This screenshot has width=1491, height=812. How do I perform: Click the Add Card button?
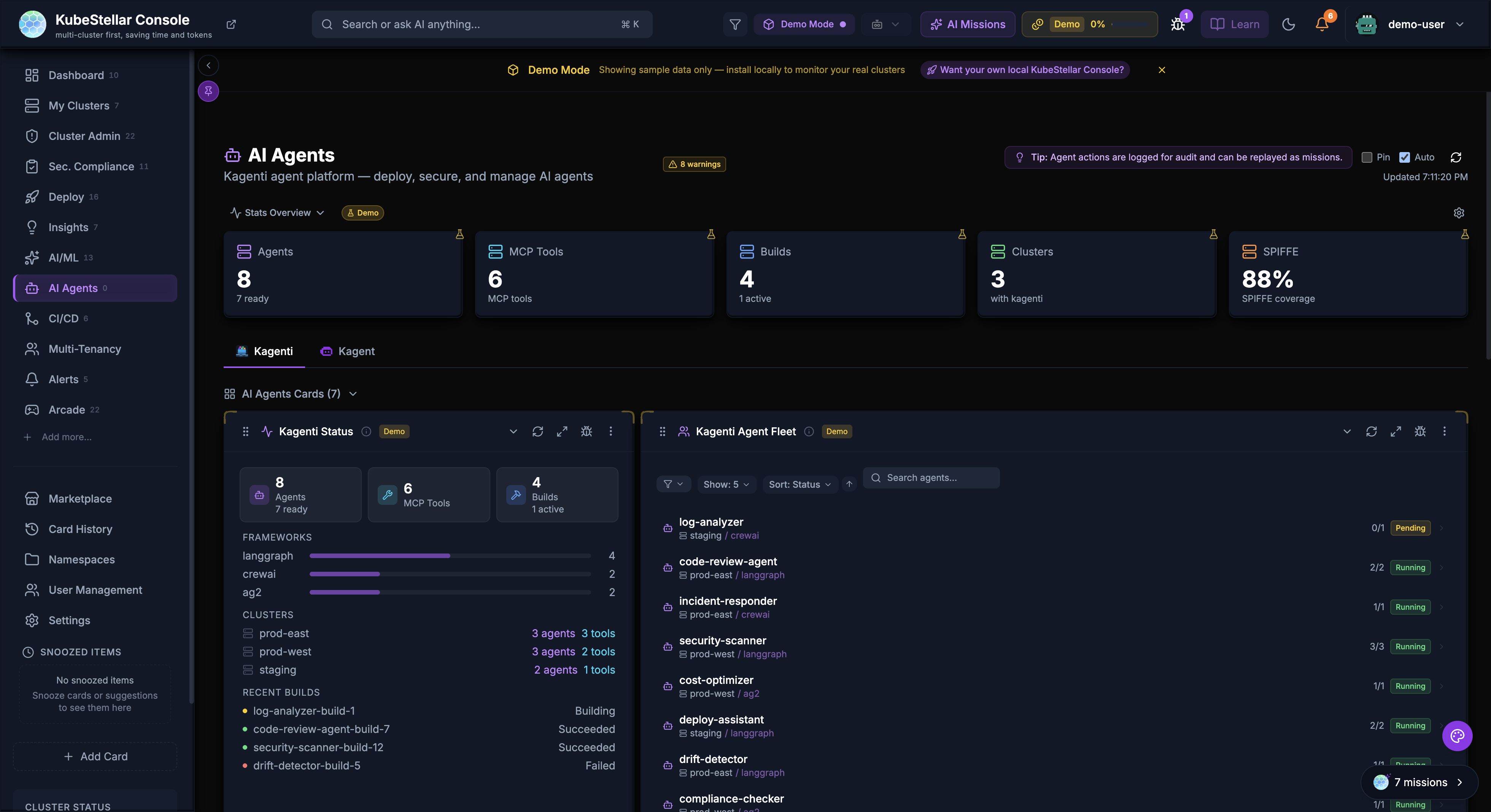pos(95,756)
